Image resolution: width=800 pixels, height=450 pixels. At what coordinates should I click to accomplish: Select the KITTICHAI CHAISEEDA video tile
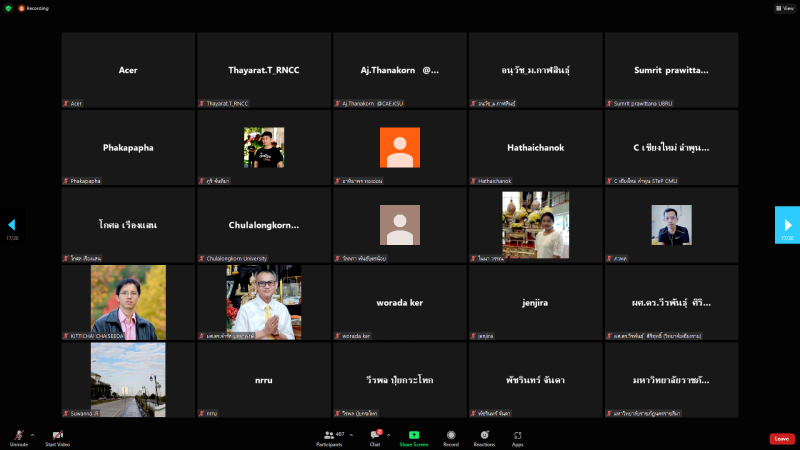pos(128,302)
